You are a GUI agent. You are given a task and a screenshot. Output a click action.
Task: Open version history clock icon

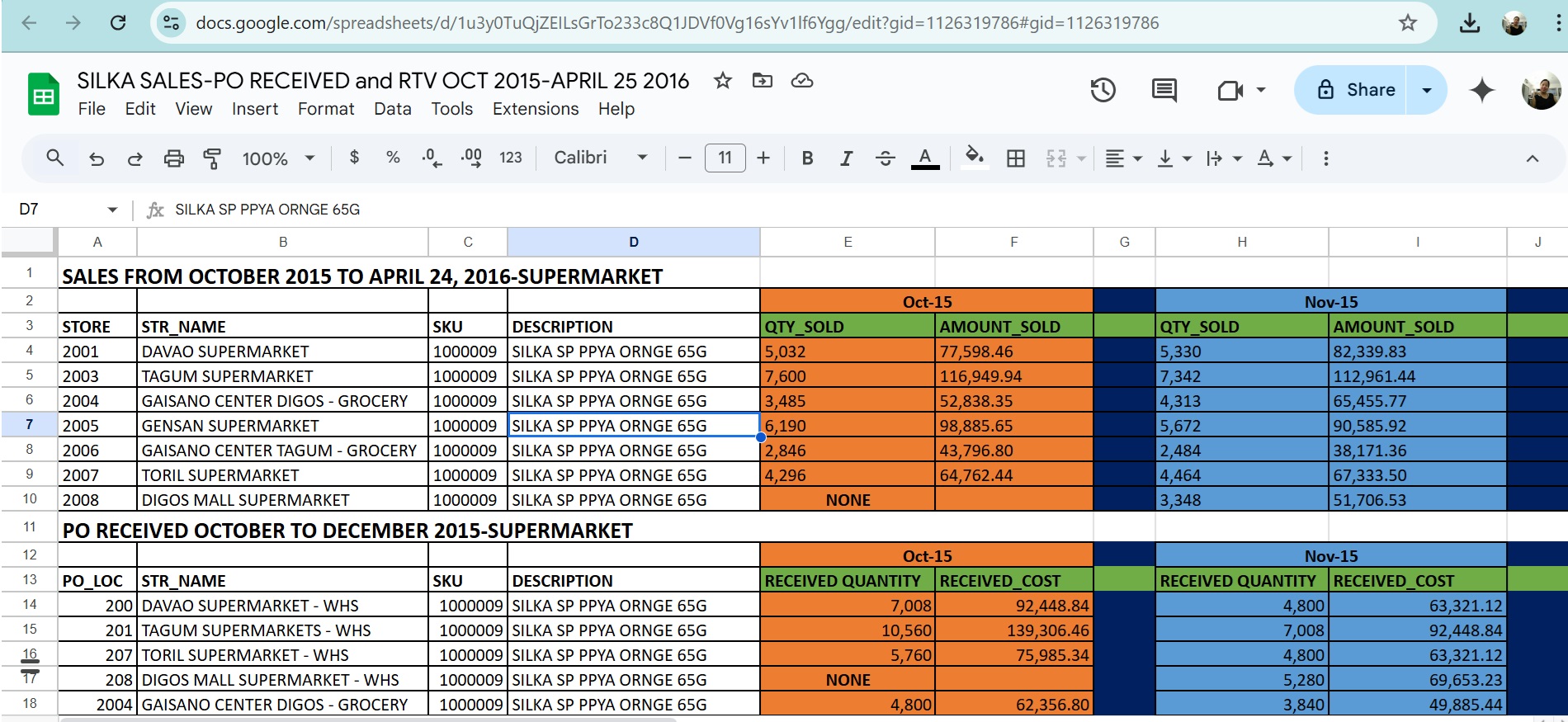point(1103,90)
